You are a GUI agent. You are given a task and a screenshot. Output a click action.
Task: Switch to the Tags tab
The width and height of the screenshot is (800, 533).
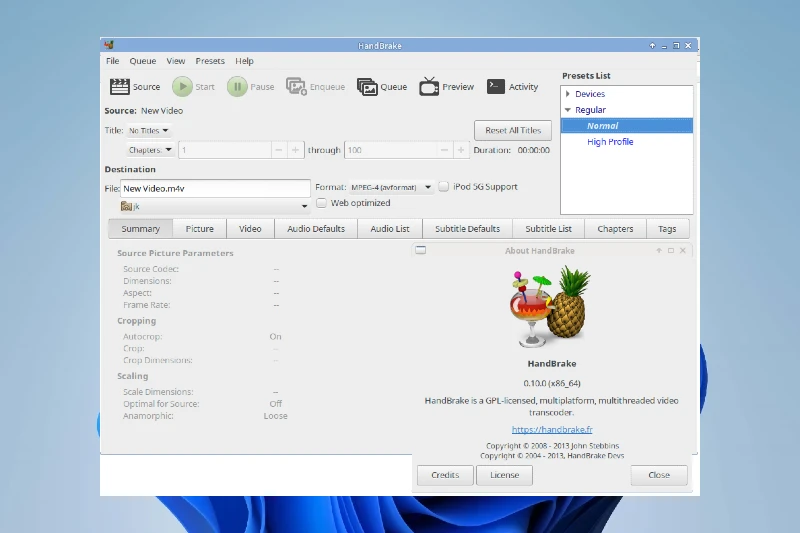[667, 229]
